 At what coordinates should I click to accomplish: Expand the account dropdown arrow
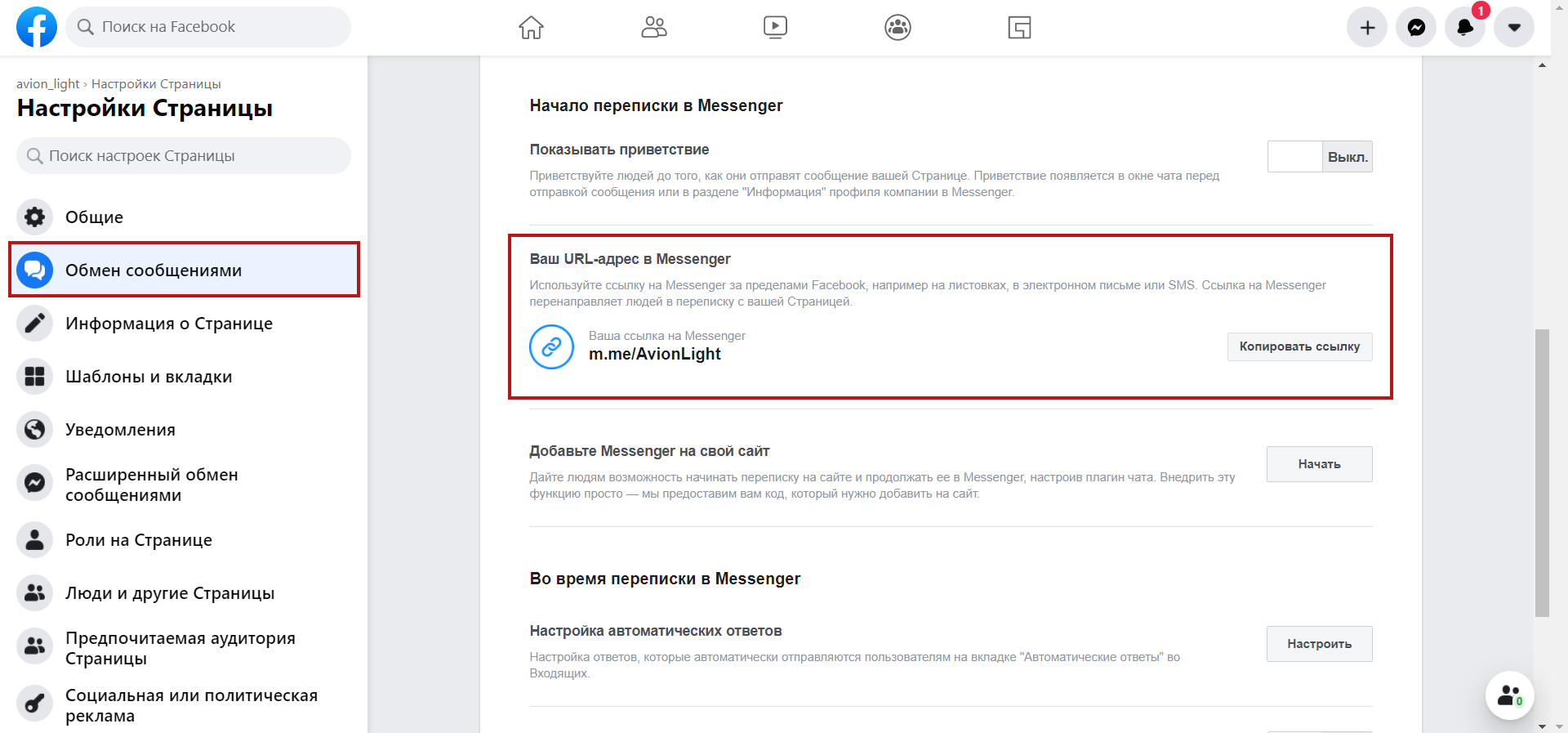(x=1514, y=27)
